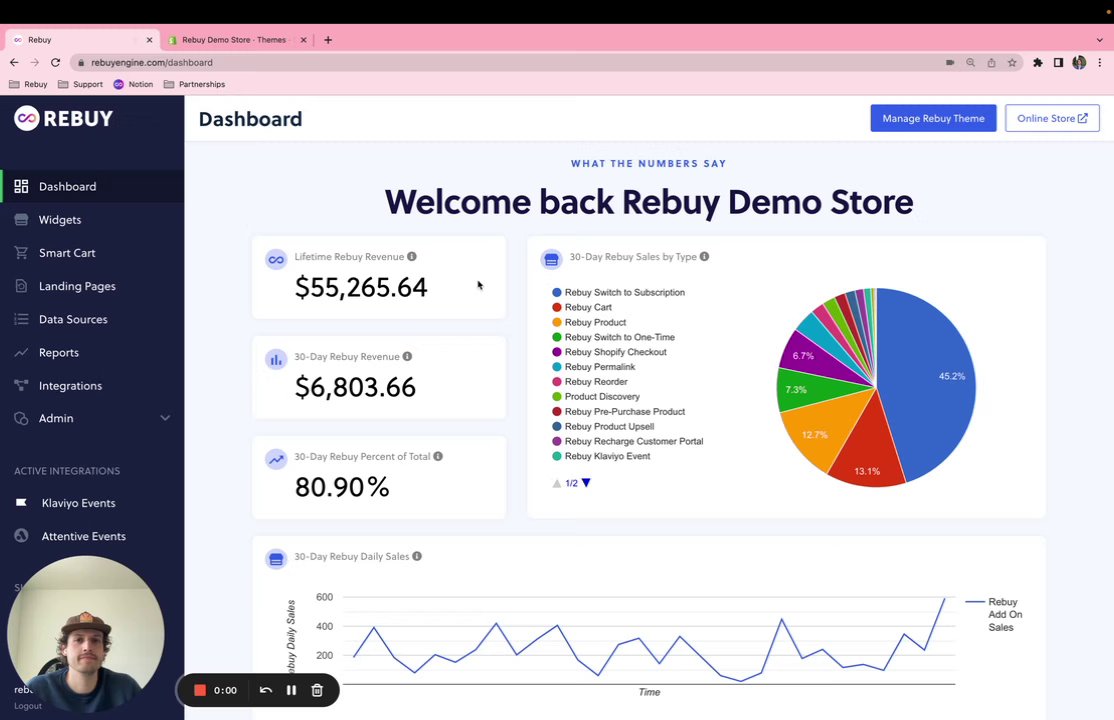Image resolution: width=1114 pixels, height=720 pixels.
Task: Click the Widgets icon in sidebar
Action: (x=21, y=220)
